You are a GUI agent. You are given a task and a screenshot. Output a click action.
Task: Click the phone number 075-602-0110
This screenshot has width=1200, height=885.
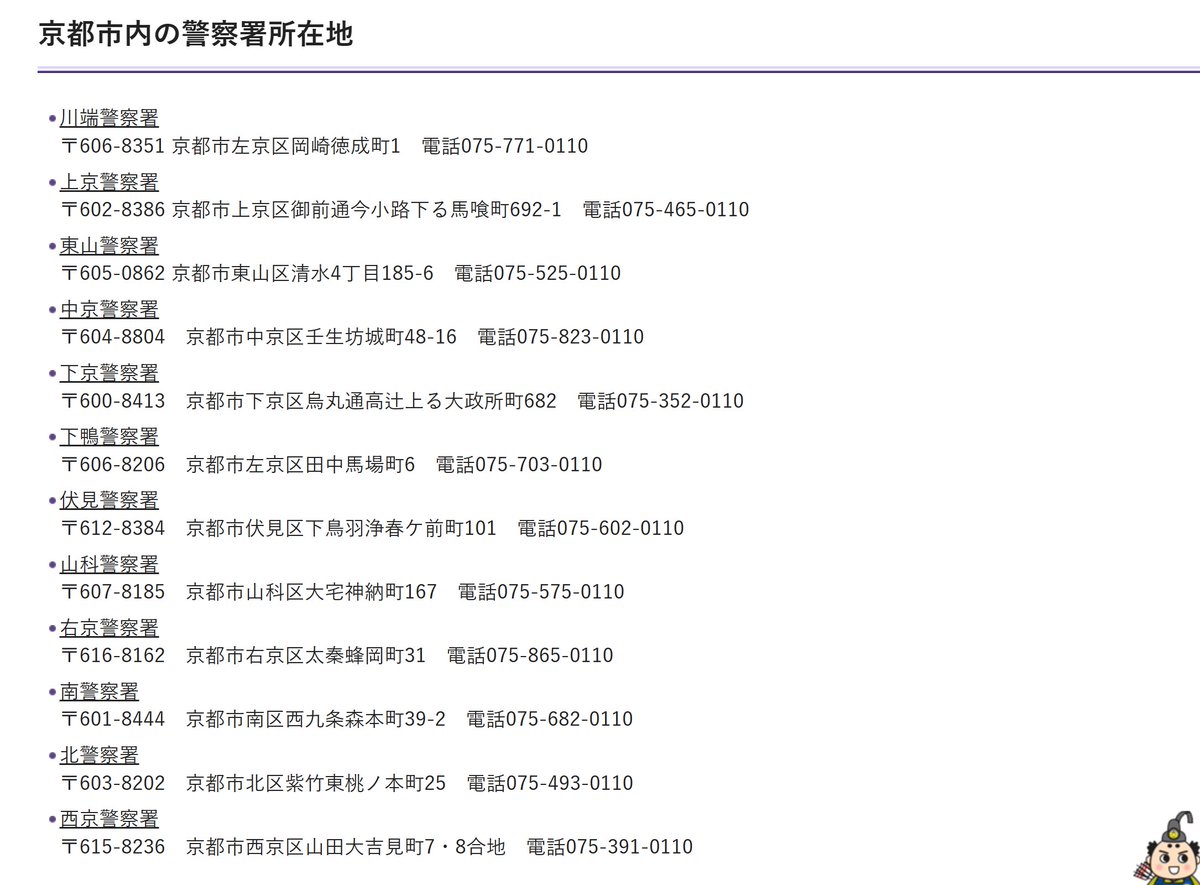click(x=621, y=528)
